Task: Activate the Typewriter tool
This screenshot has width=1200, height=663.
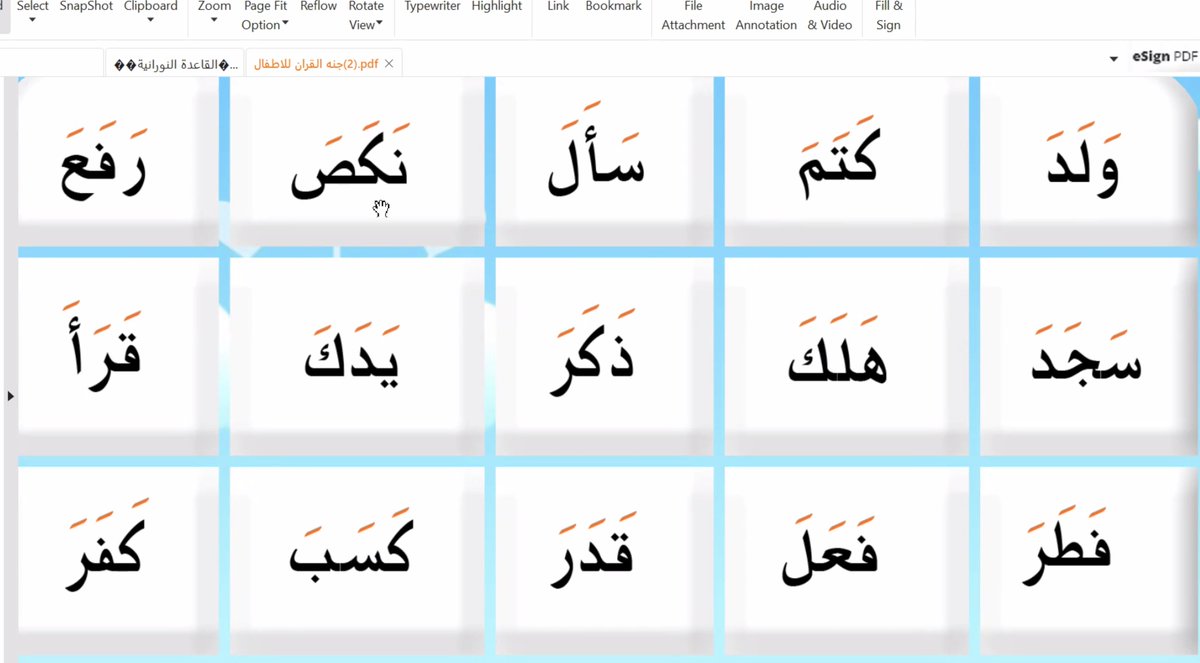Action: coord(431,6)
